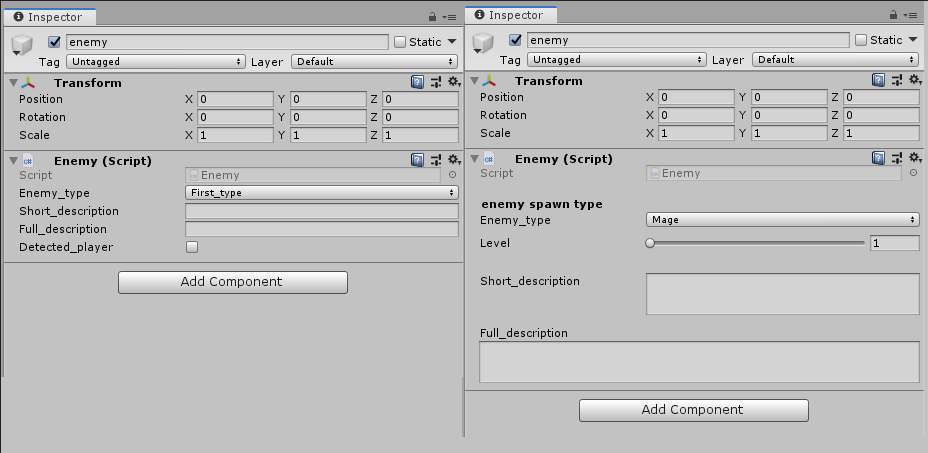This screenshot has width=928, height=453.
Task: Click the Detected_player label
Action: click(66, 248)
